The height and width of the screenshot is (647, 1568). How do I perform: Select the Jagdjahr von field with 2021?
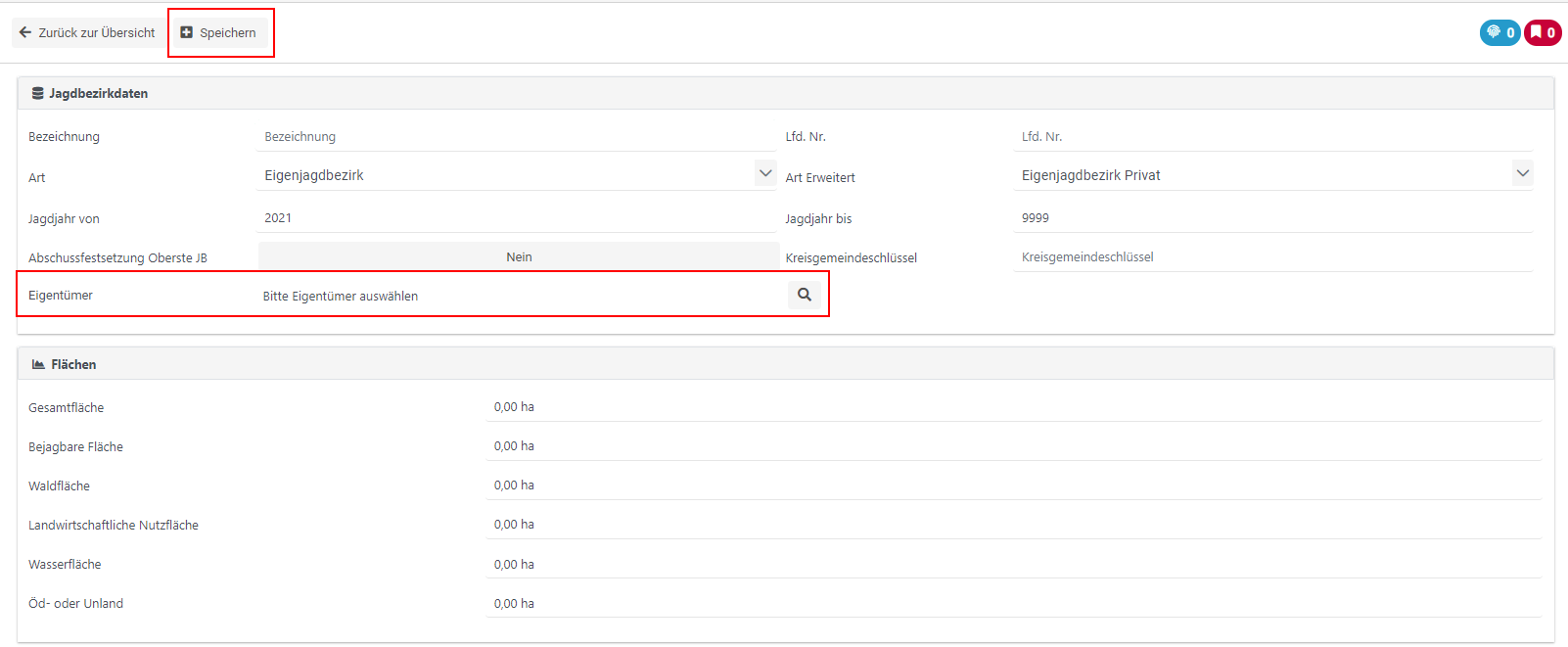tap(516, 218)
